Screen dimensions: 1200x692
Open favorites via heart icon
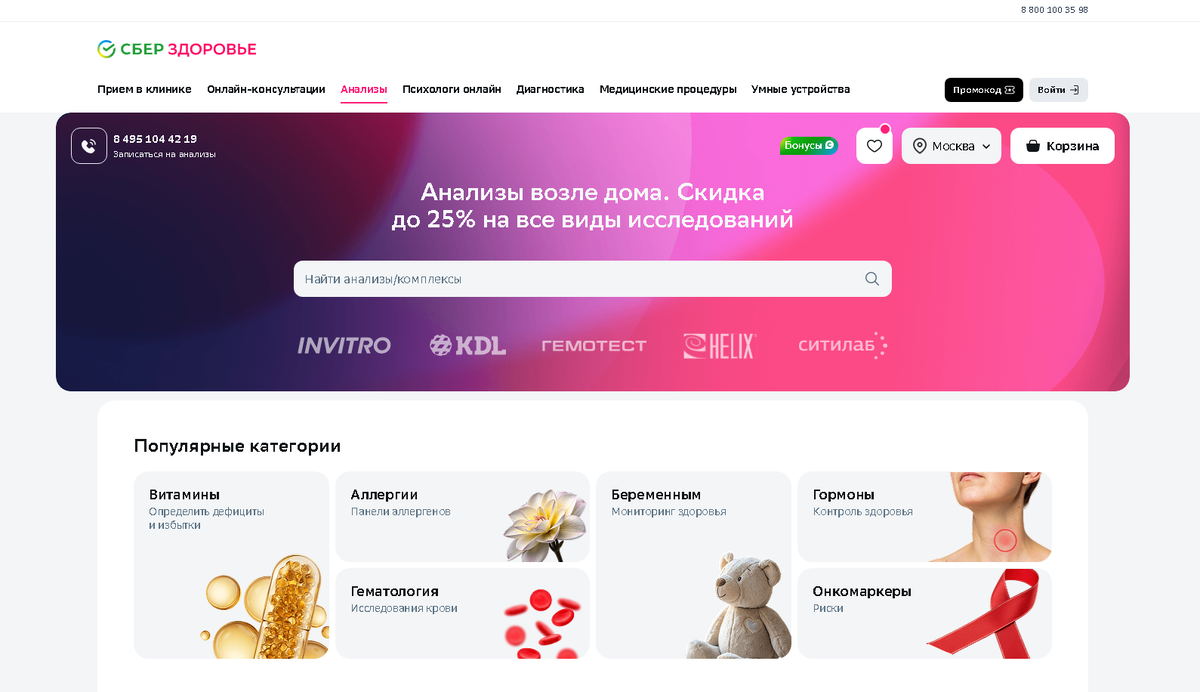[874, 146]
